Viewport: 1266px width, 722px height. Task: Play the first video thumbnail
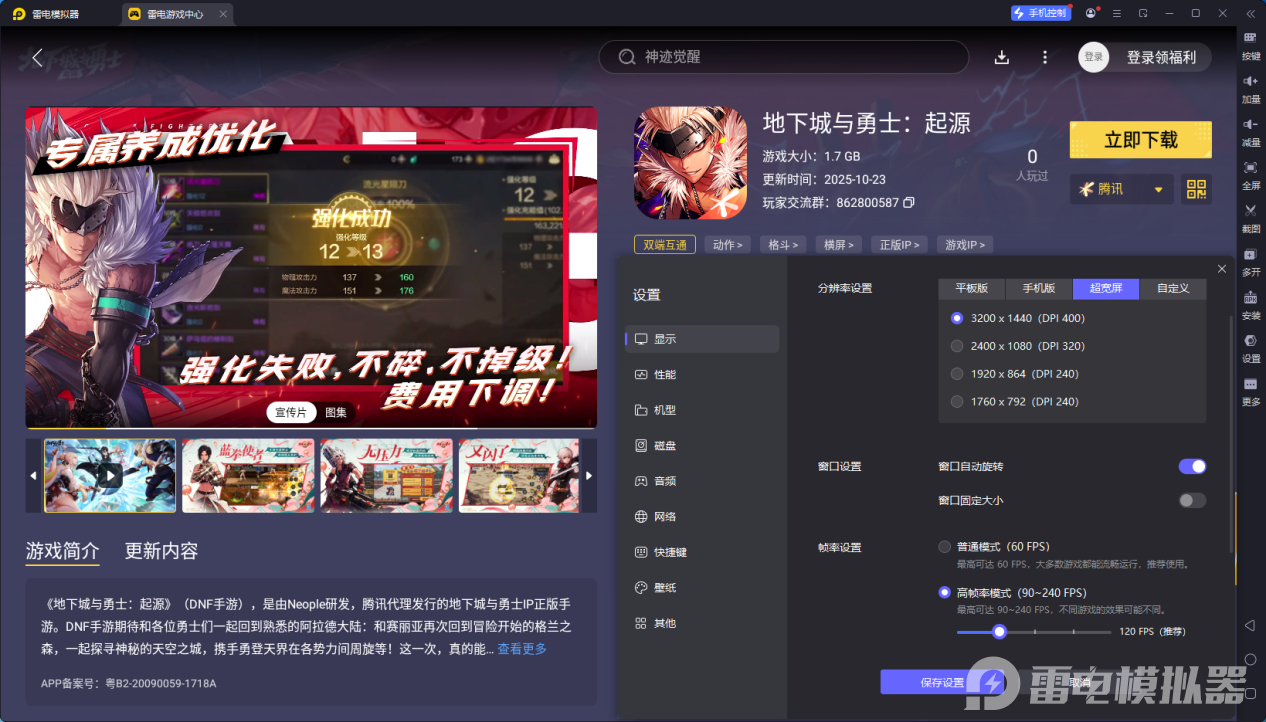pyautogui.click(x=110, y=475)
